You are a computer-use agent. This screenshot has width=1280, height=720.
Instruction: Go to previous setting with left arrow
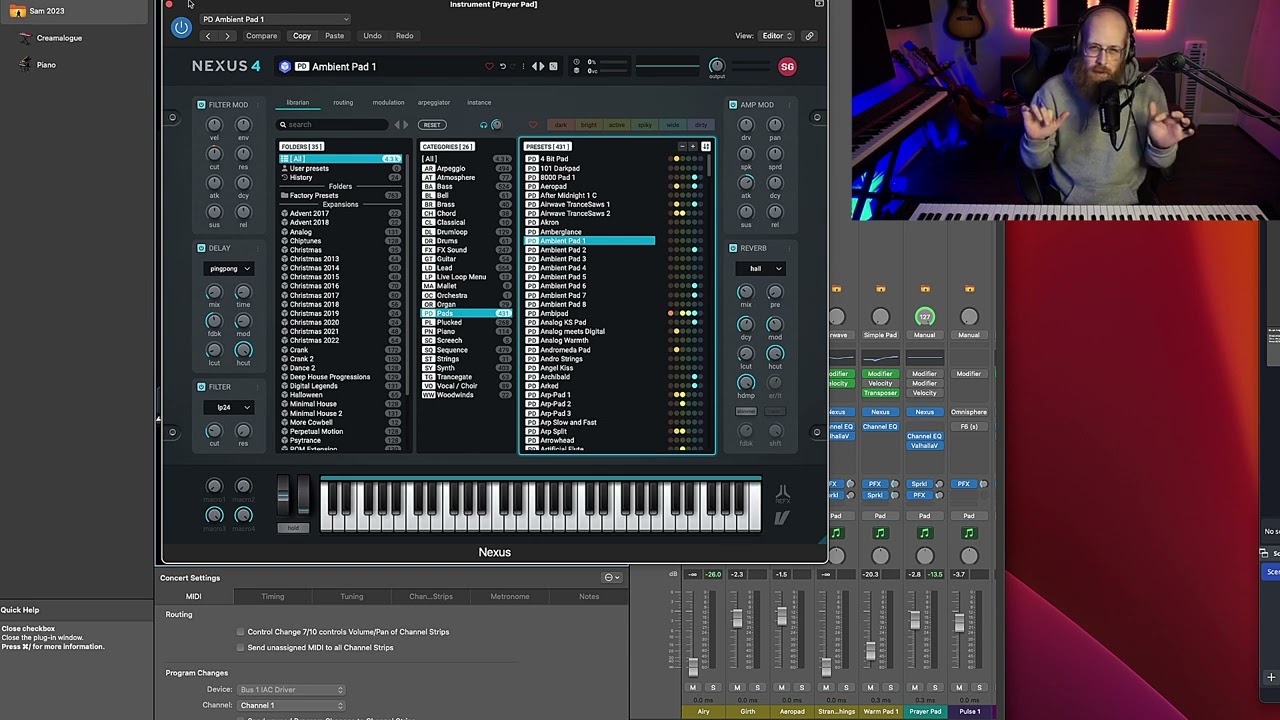(x=207, y=36)
